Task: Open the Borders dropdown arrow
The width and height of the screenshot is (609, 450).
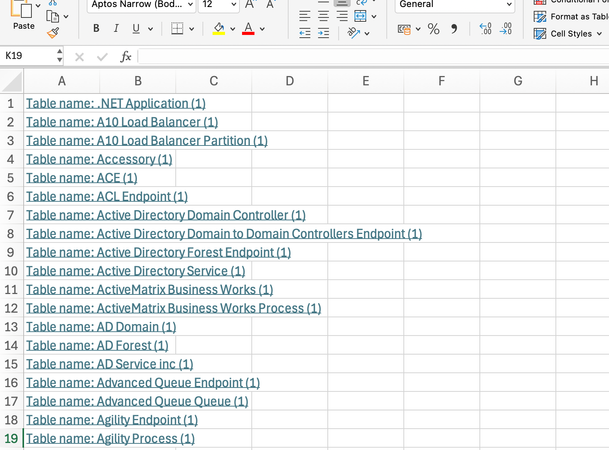Action: (x=191, y=29)
